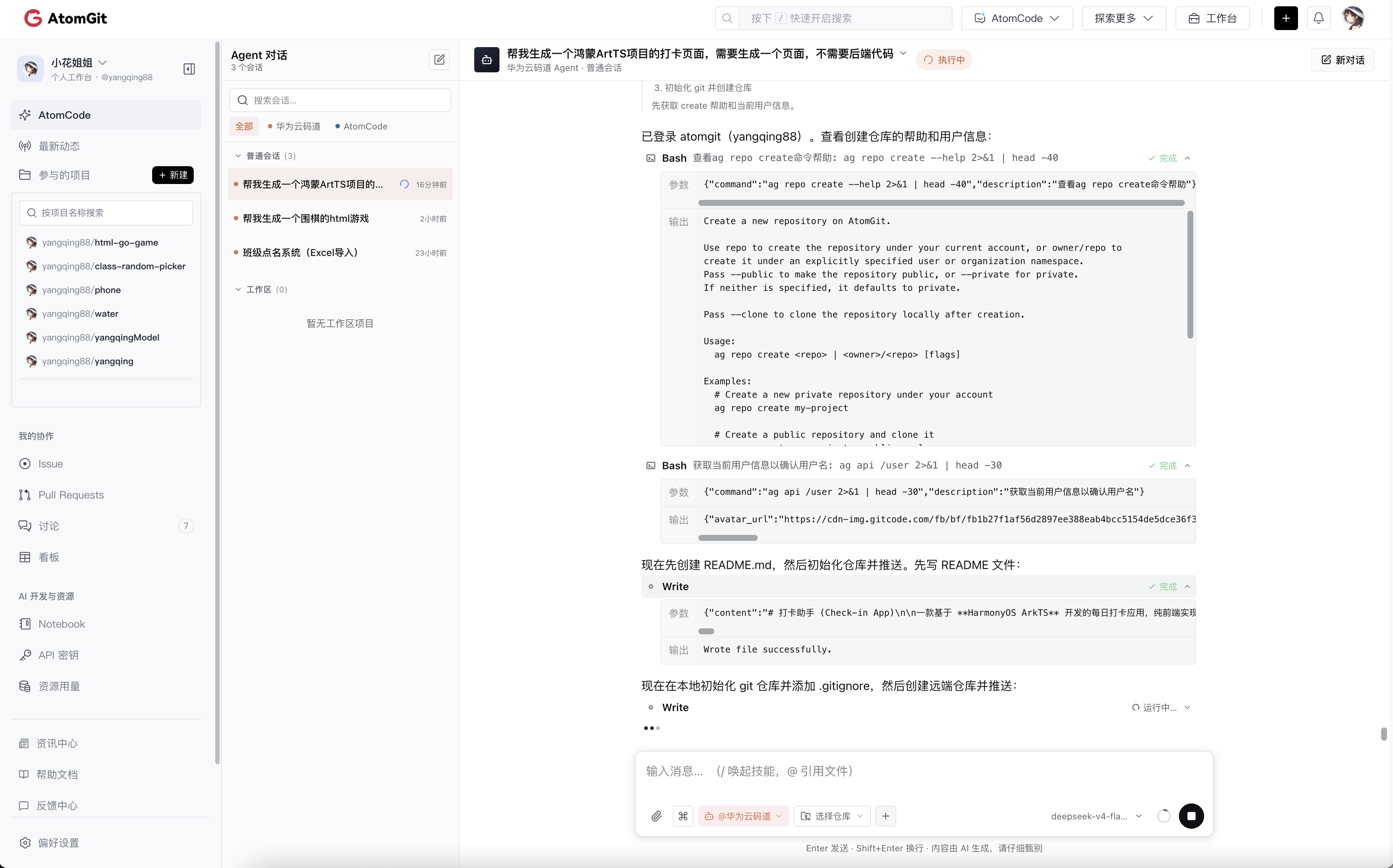Collapse the left sidebar panel

[x=189, y=69]
